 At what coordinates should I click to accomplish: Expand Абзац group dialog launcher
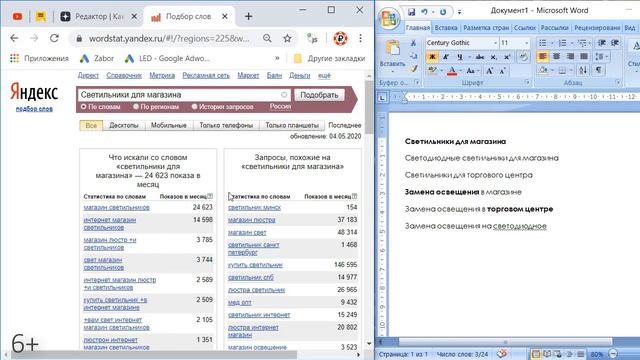tap(618, 82)
